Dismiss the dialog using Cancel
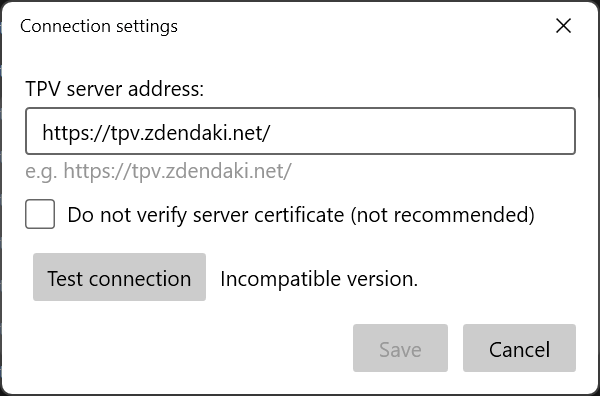Image resolution: width=600 pixels, height=396 pixels. click(x=519, y=348)
